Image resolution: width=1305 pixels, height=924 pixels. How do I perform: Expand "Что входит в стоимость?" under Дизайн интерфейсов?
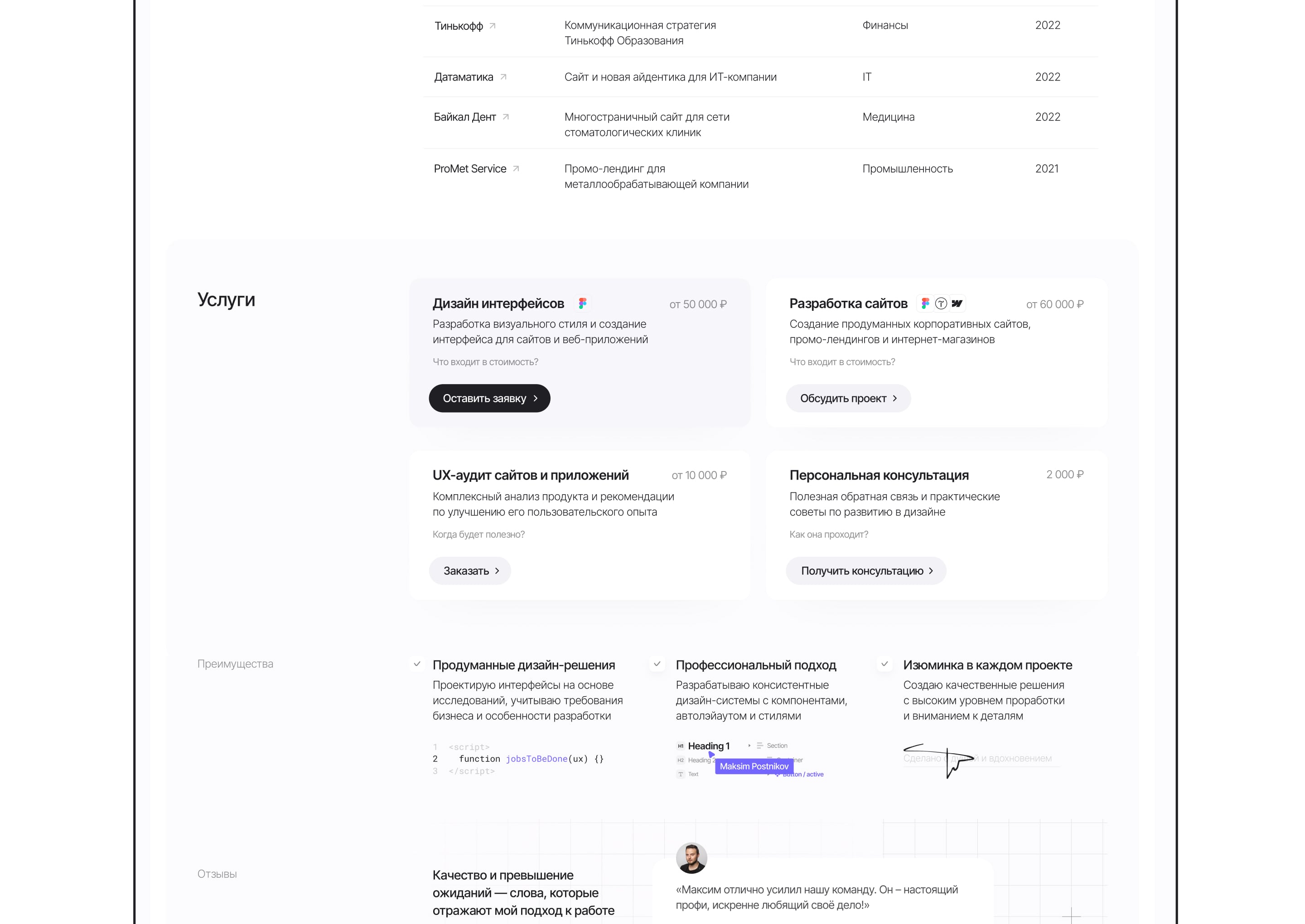tap(485, 362)
